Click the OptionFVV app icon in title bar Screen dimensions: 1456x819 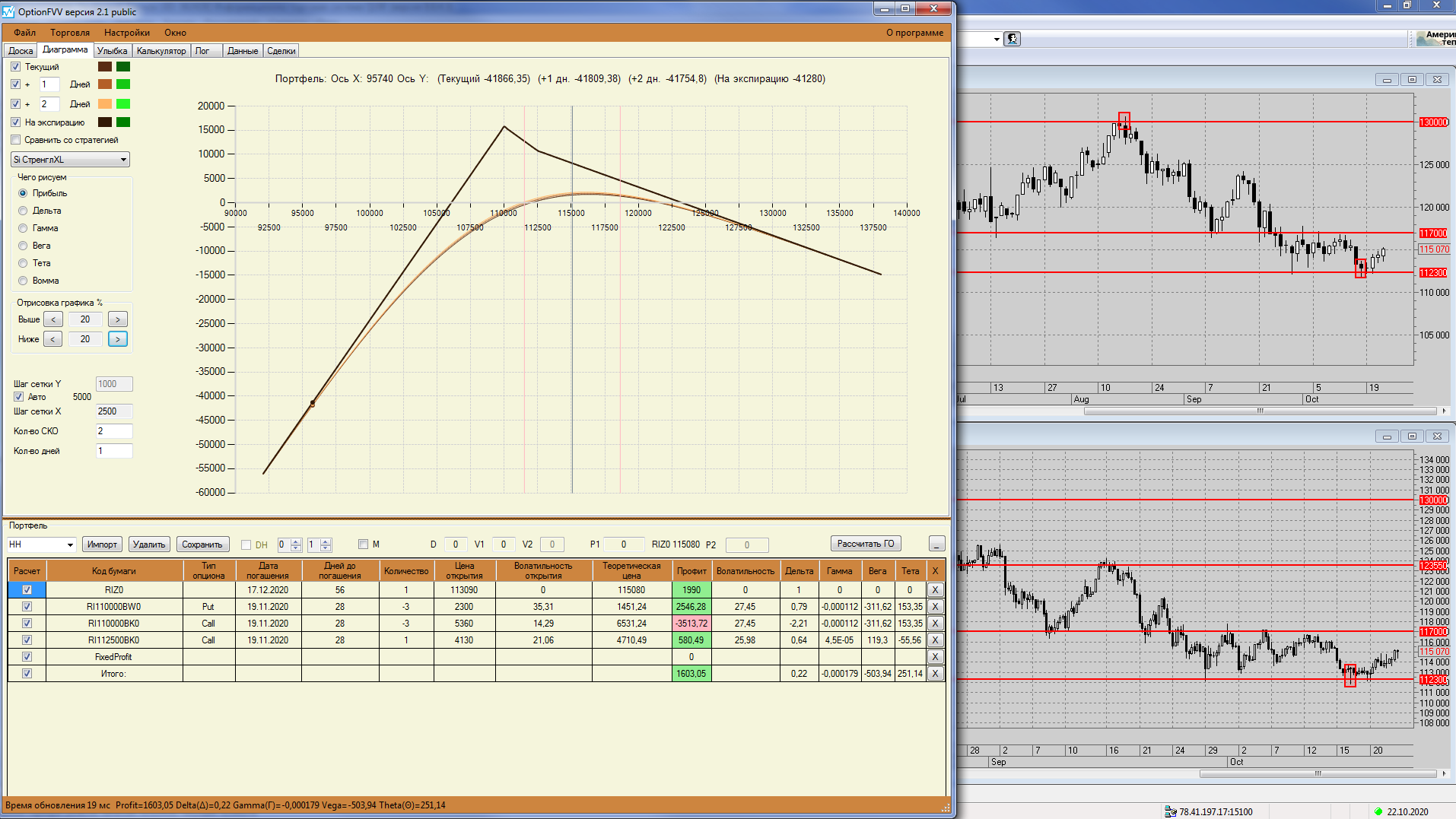point(9,11)
